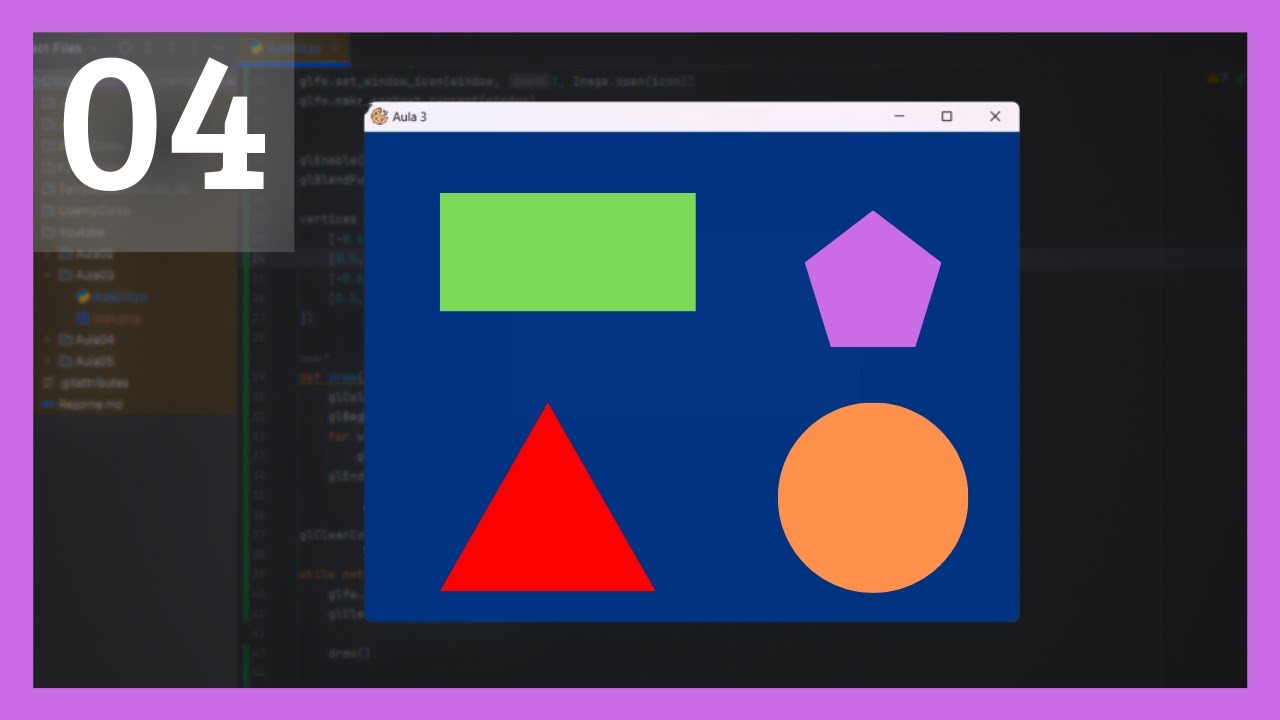The image size is (1280, 720).
Task: Click the Python file icon beside Aula03.py
Action: [x=84, y=297]
